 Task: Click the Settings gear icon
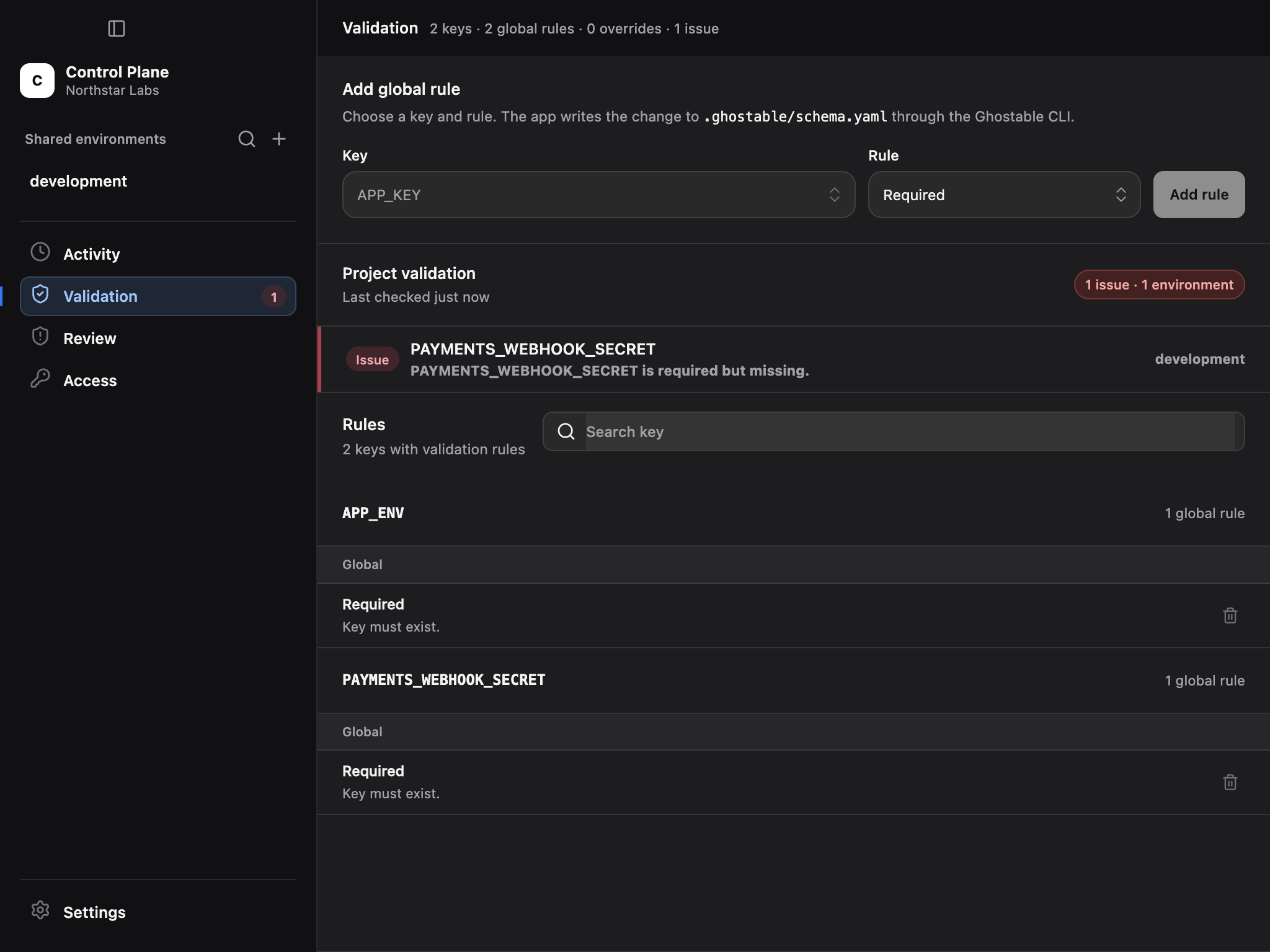pos(40,910)
